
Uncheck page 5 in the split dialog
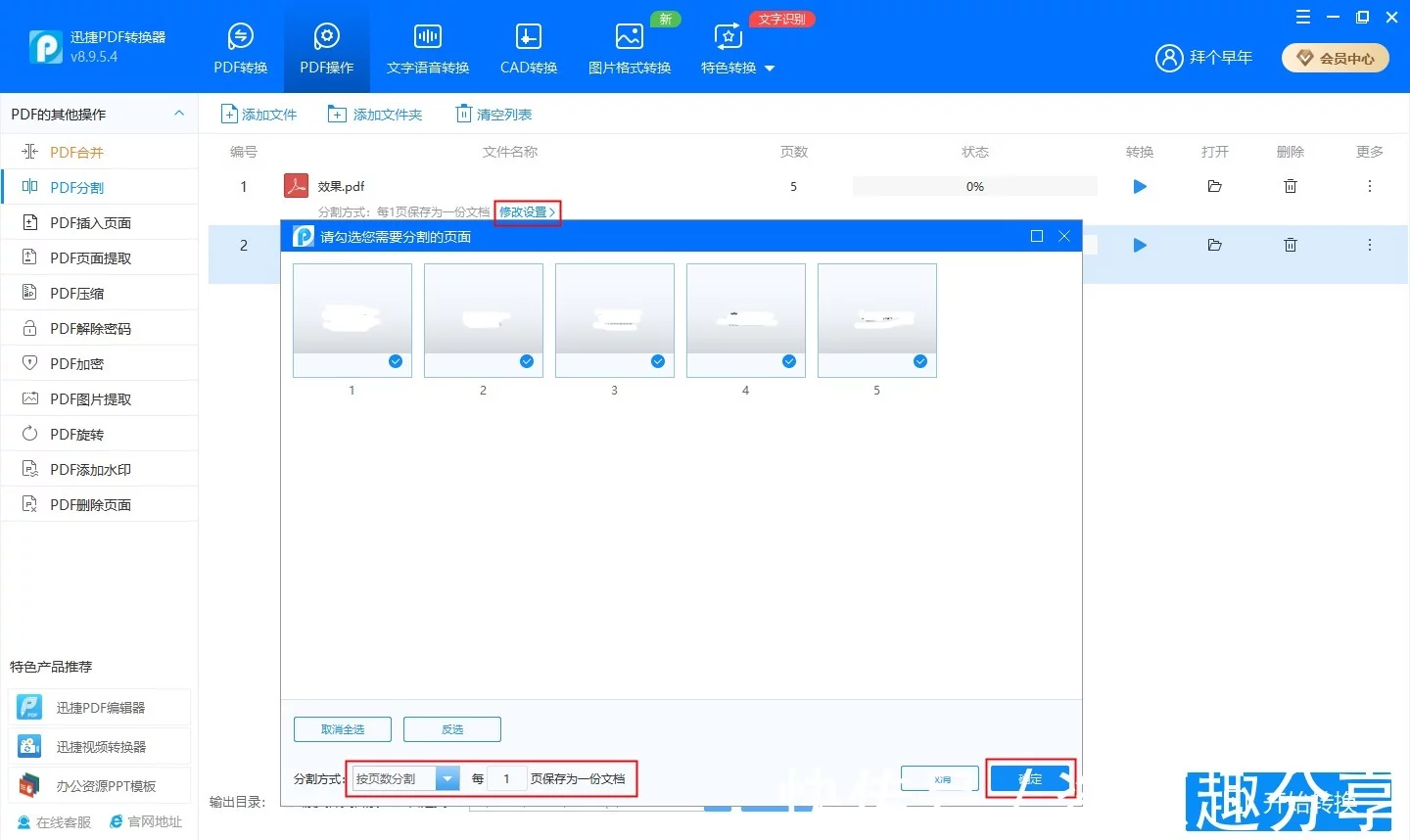920,361
